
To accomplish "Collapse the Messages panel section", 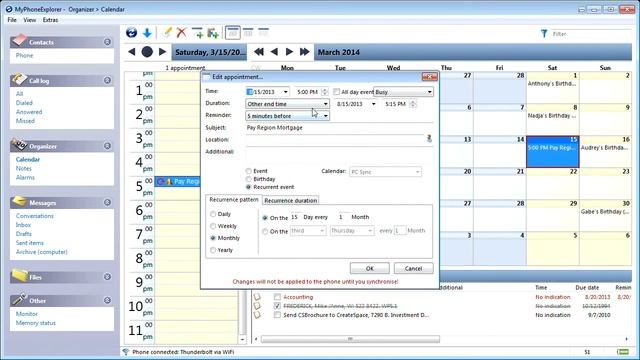I will point(107,202).
